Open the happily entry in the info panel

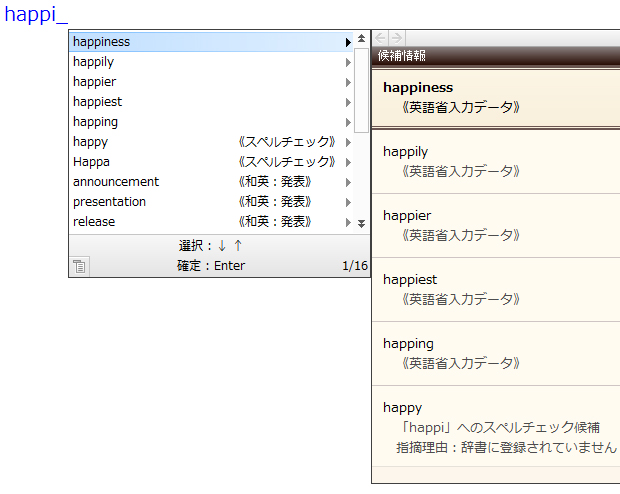(x=496, y=162)
